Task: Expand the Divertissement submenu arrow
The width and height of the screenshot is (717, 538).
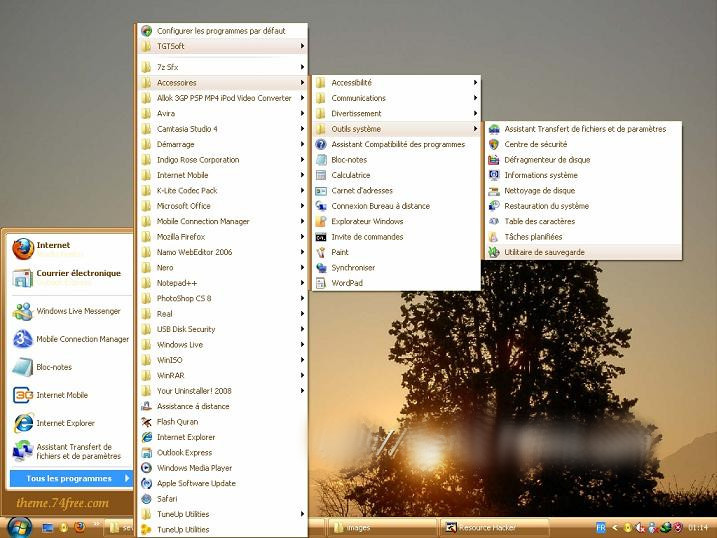Action: tap(476, 113)
